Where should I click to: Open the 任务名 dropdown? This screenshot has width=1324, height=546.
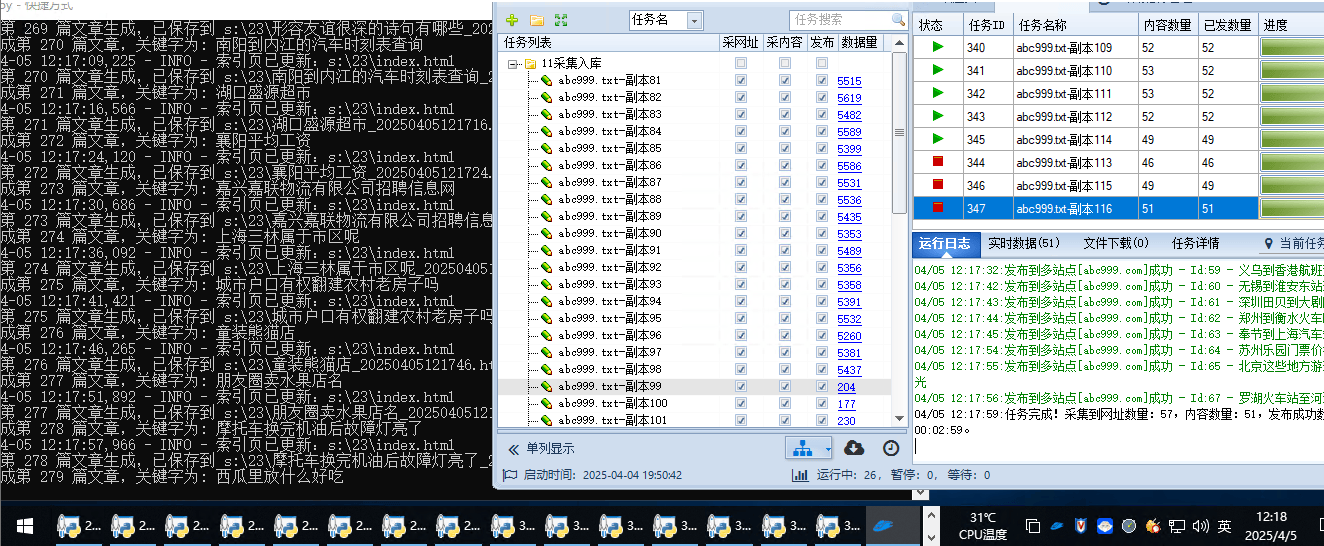tap(694, 20)
